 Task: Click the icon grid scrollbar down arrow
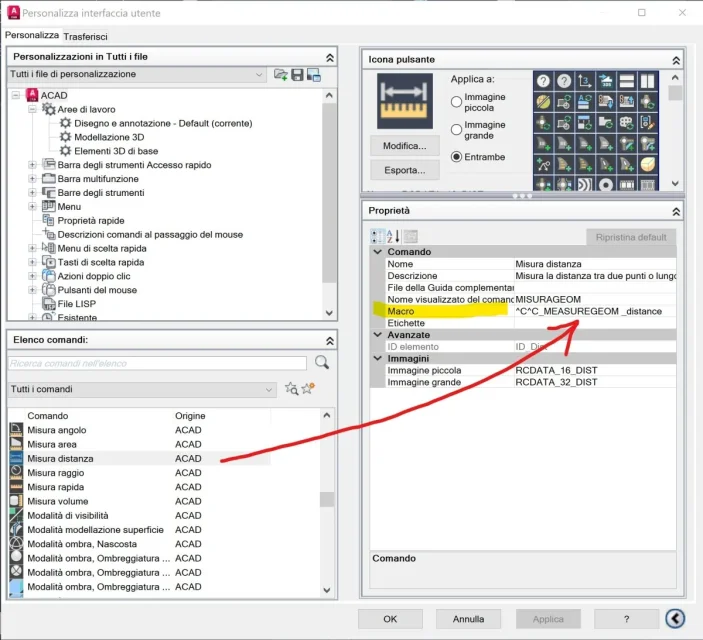[675, 183]
